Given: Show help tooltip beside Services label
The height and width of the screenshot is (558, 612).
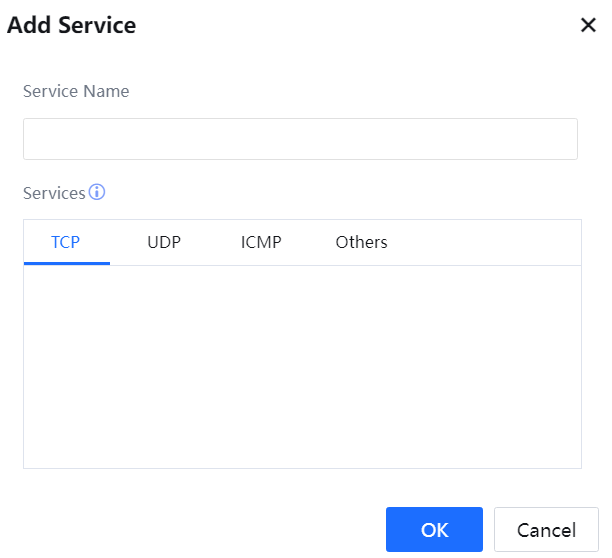Looking at the screenshot, I should [97, 192].
